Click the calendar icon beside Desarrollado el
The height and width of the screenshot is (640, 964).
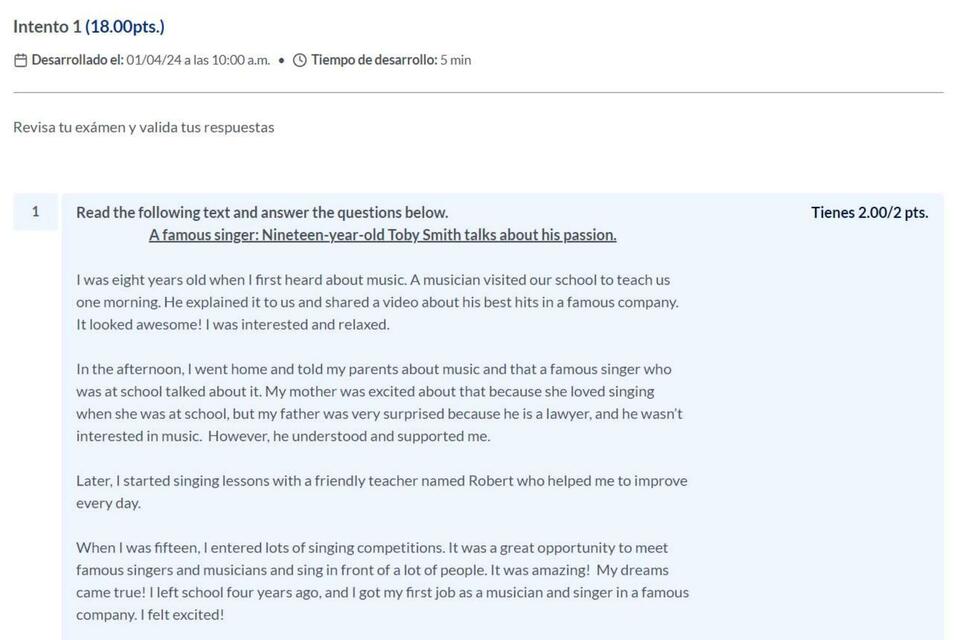pos(20,60)
